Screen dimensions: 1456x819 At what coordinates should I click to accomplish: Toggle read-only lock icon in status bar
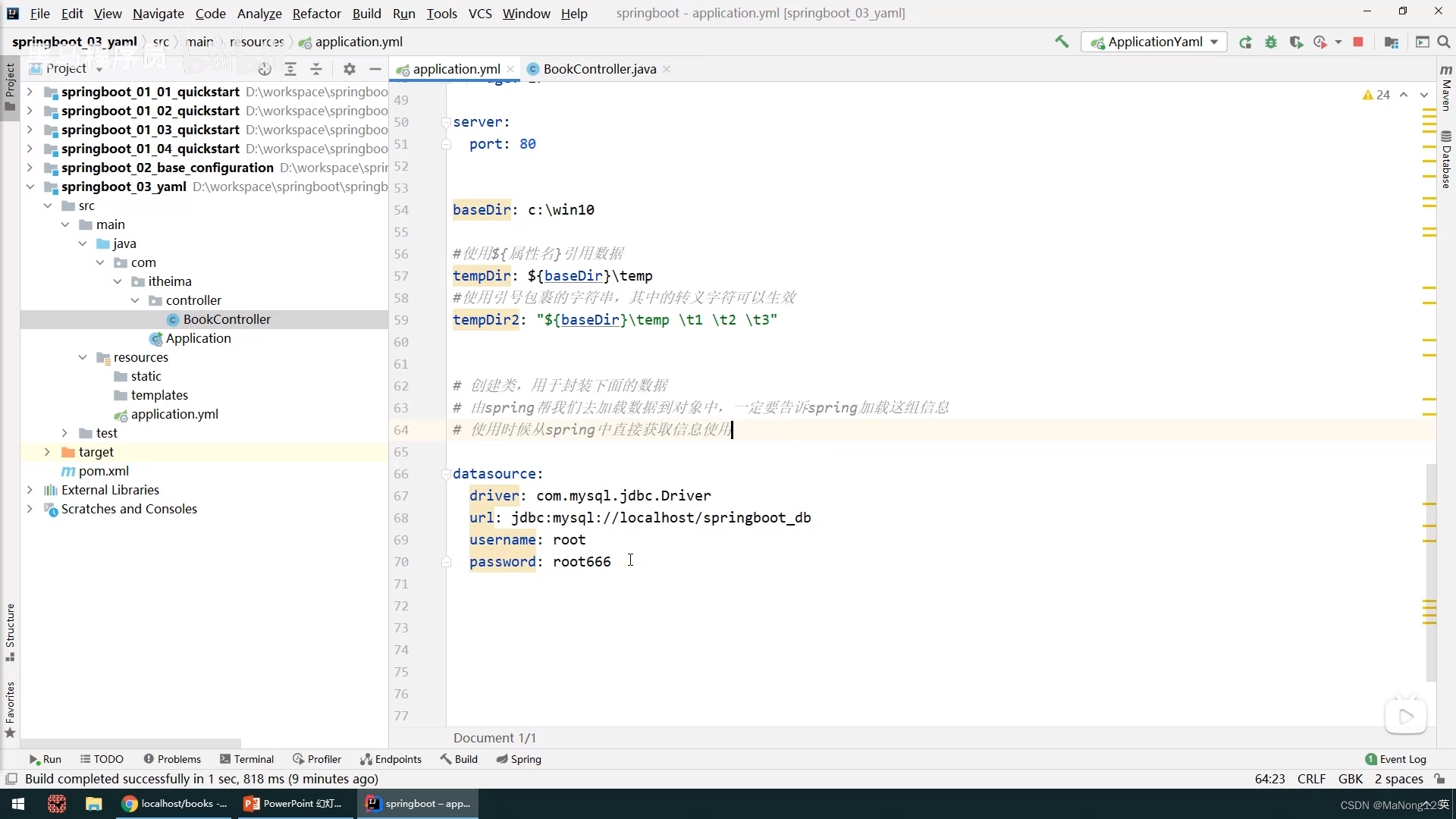pyautogui.click(x=1439, y=779)
